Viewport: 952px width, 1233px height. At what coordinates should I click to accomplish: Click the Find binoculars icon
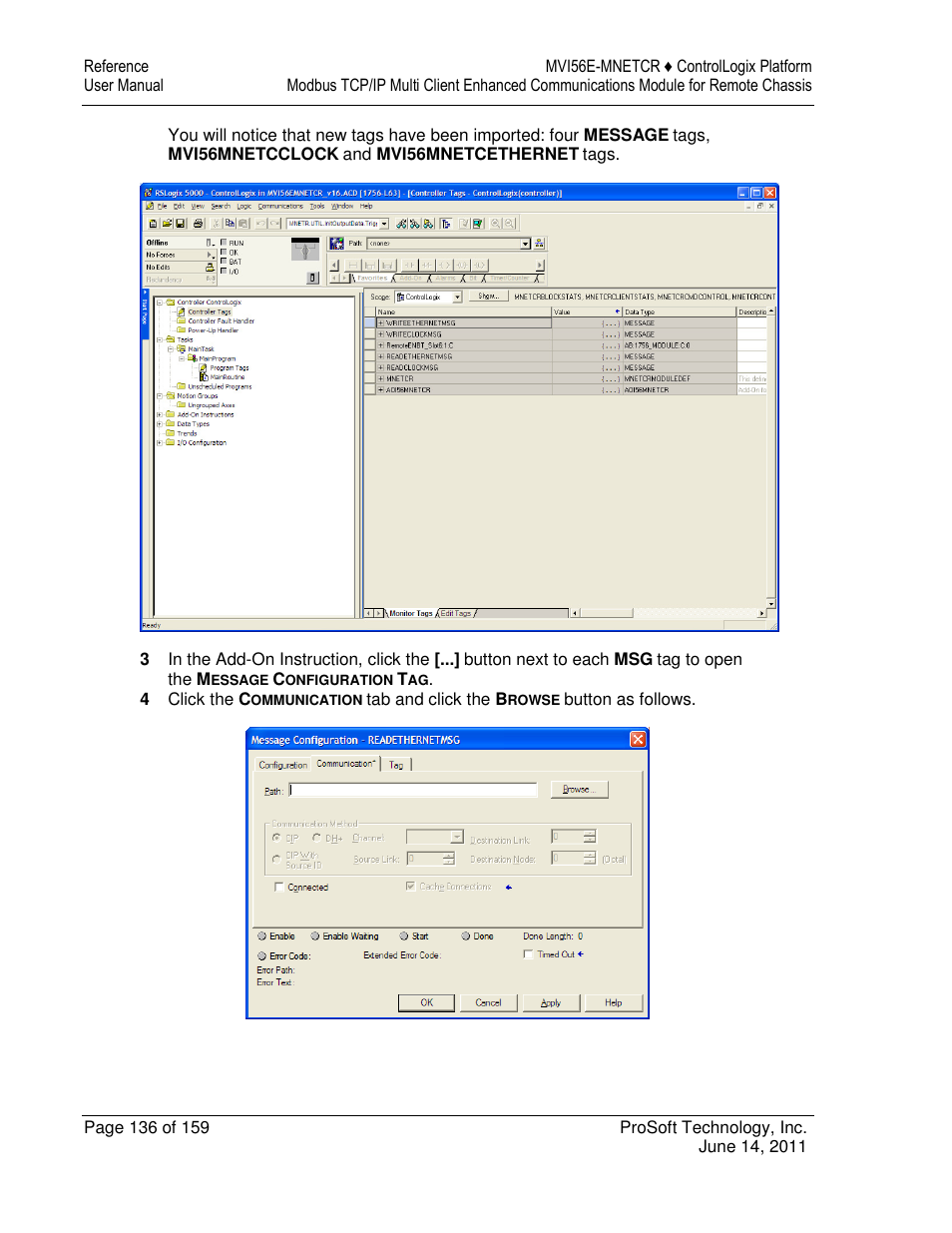tap(402, 224)
